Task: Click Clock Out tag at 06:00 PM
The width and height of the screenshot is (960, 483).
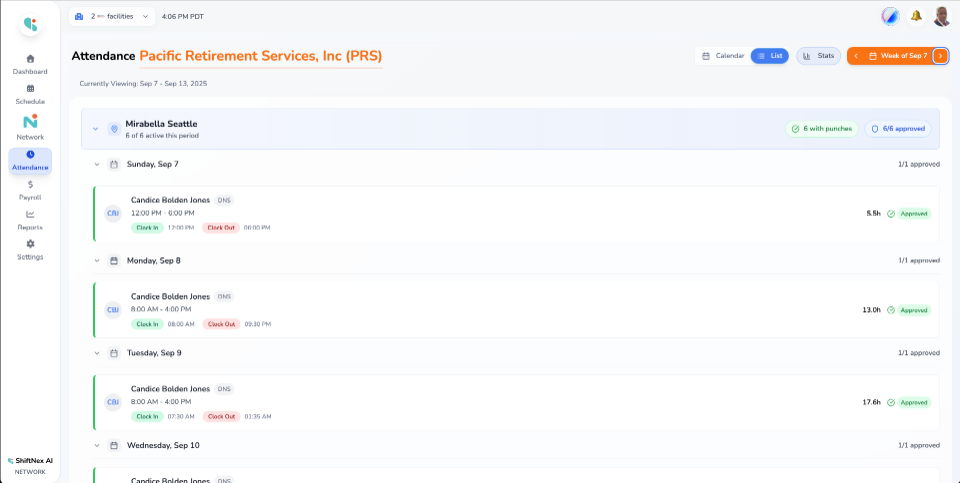Action: coord(220,228)
